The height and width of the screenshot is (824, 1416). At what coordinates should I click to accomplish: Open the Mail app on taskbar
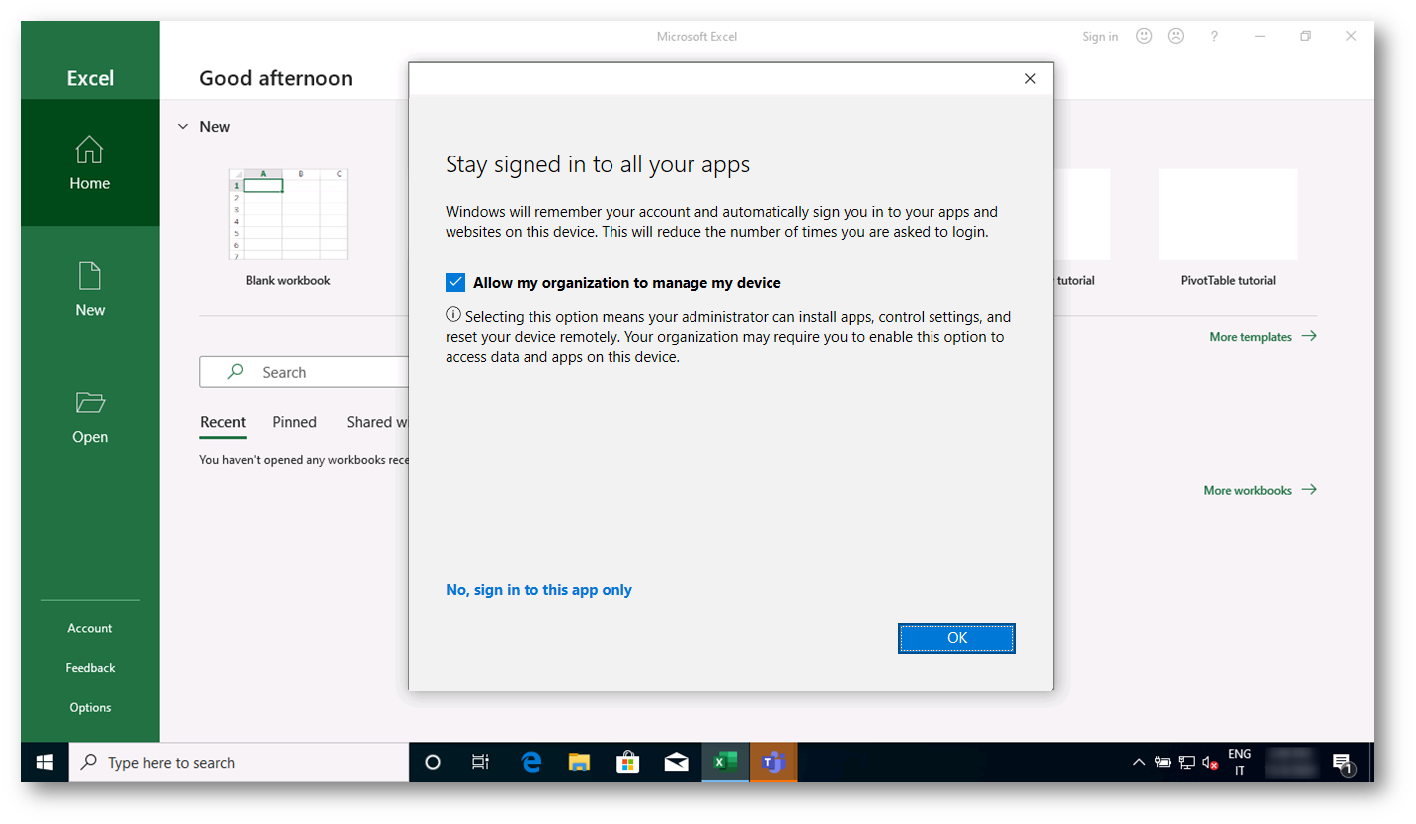tap(676, 762)
